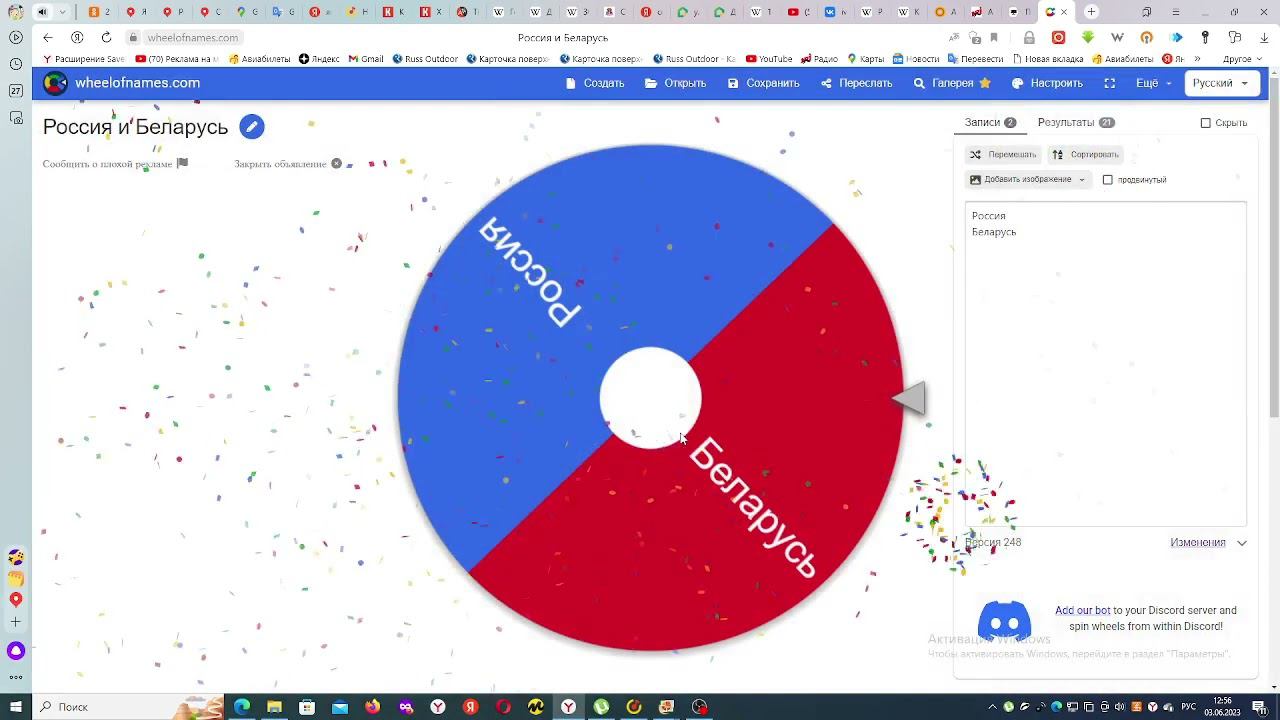
Task: Click Переслать to share the wheel
Action: tap(857, 83)
